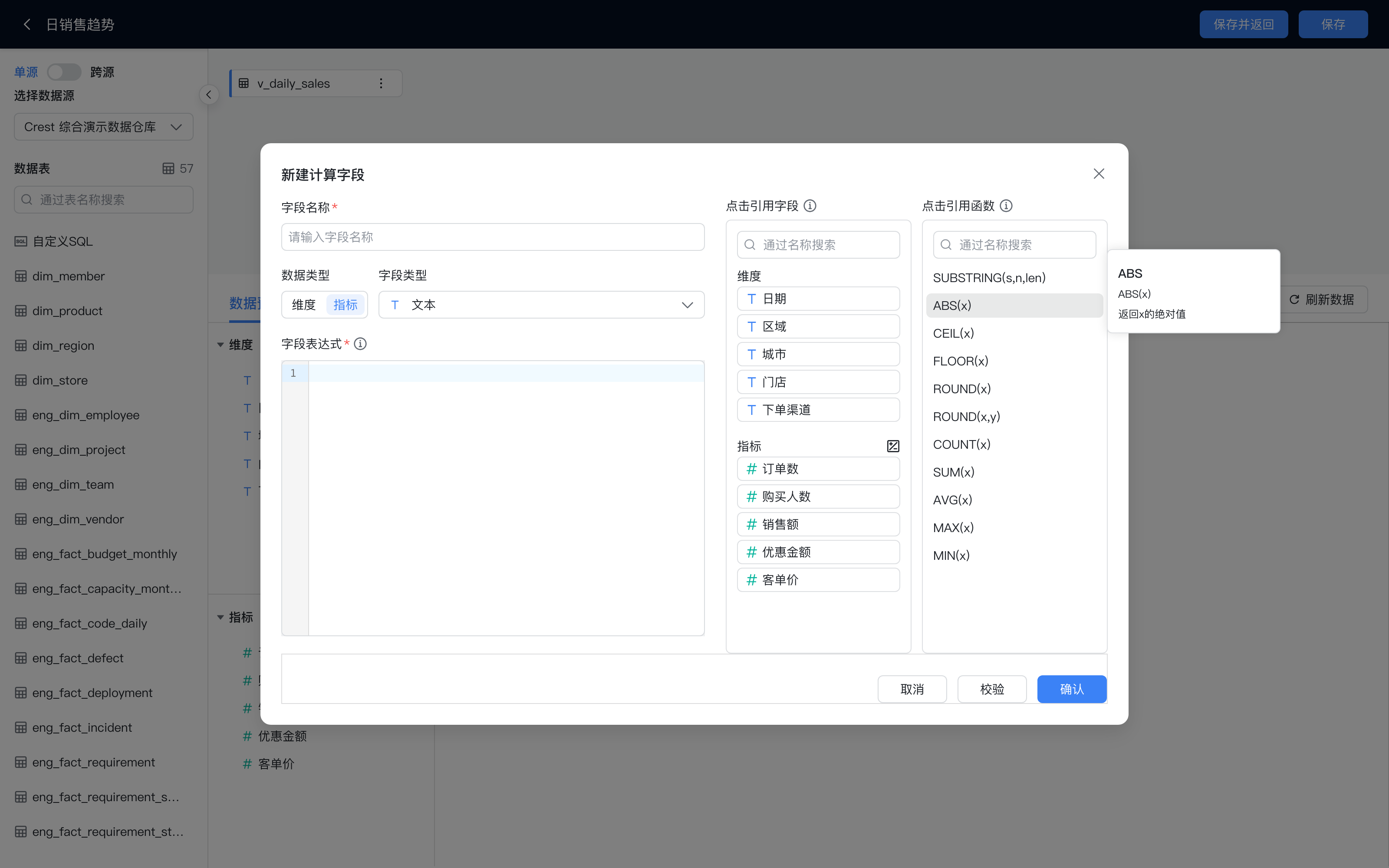Insert the FLOOR(x) function
1389x868 pixels.
(1014, 361)
